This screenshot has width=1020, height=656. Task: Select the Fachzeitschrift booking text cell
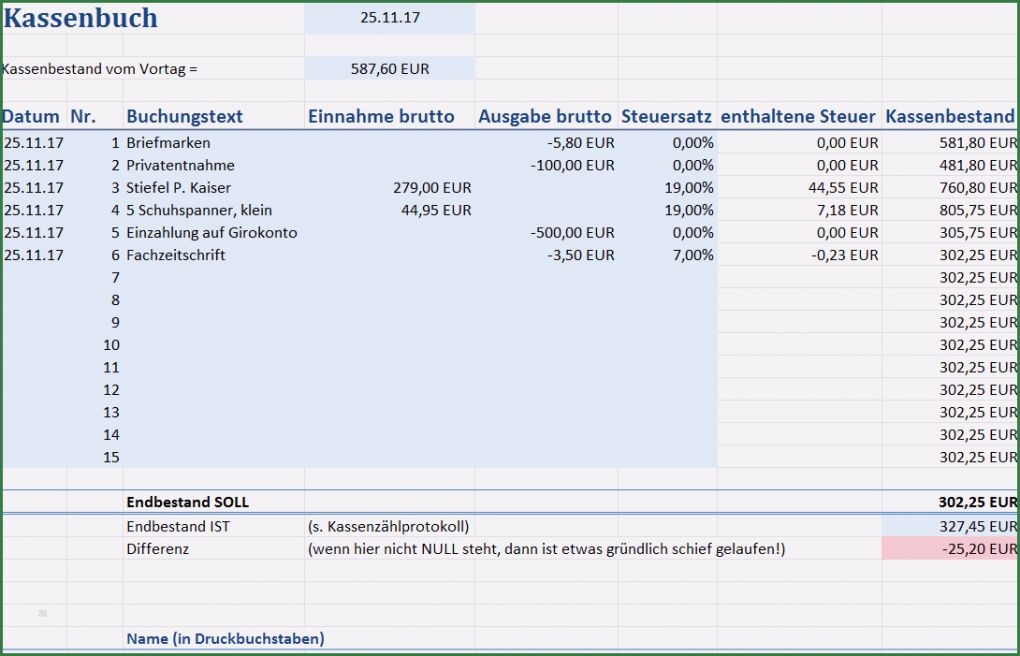pyautogui.click(x=176, y=255)
